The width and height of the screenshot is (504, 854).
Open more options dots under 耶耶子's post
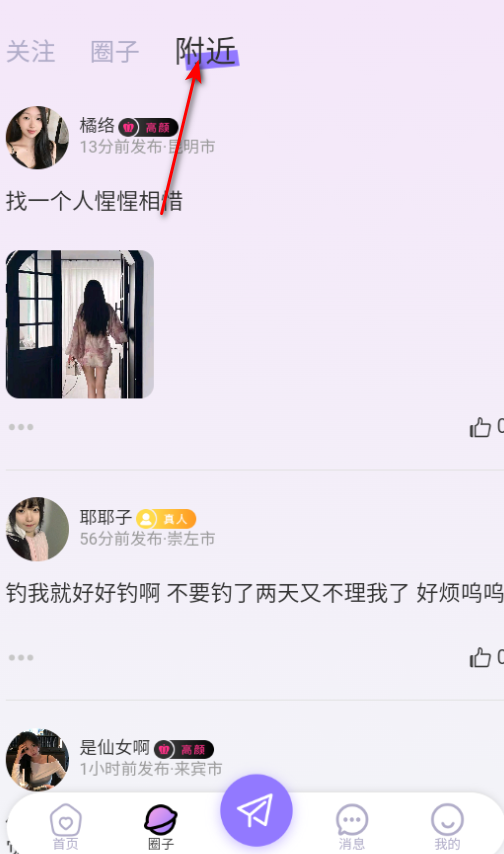(x=21, y=657)
